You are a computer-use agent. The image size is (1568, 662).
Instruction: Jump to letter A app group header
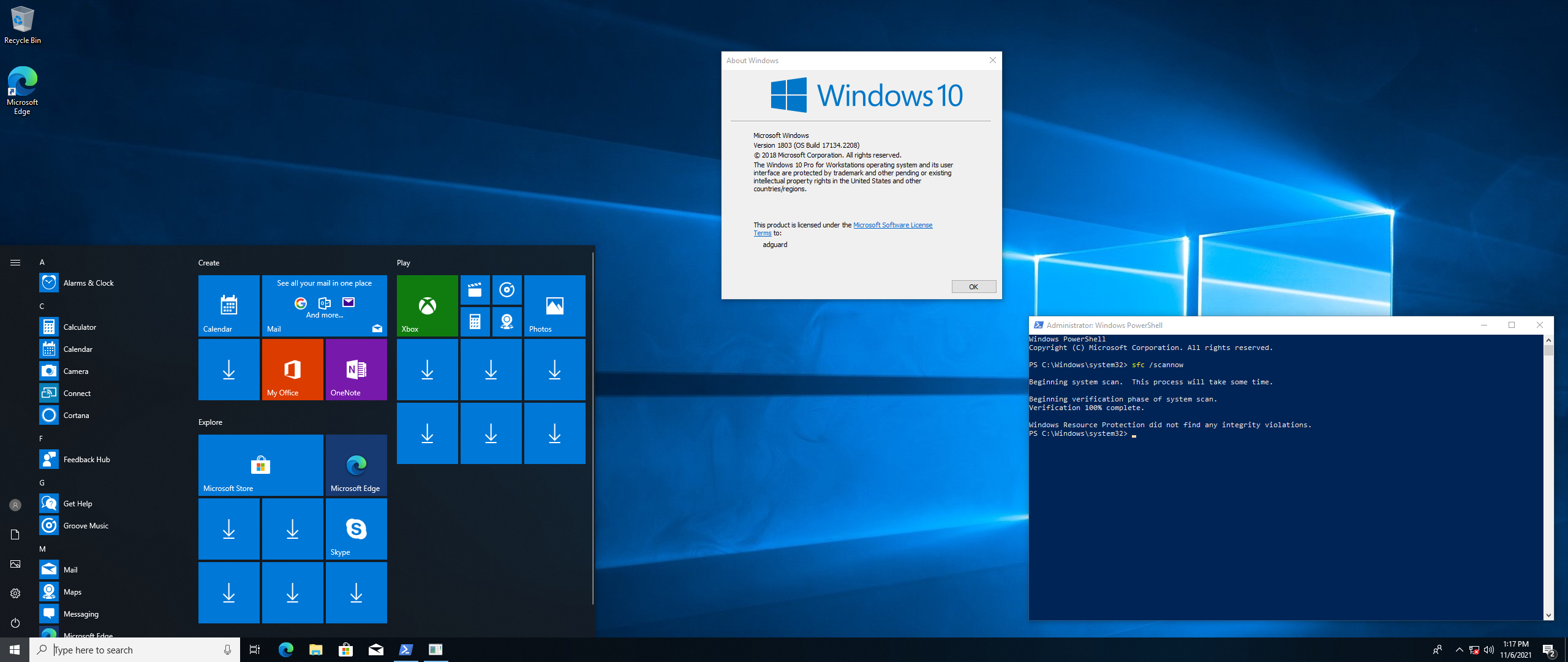42,262
